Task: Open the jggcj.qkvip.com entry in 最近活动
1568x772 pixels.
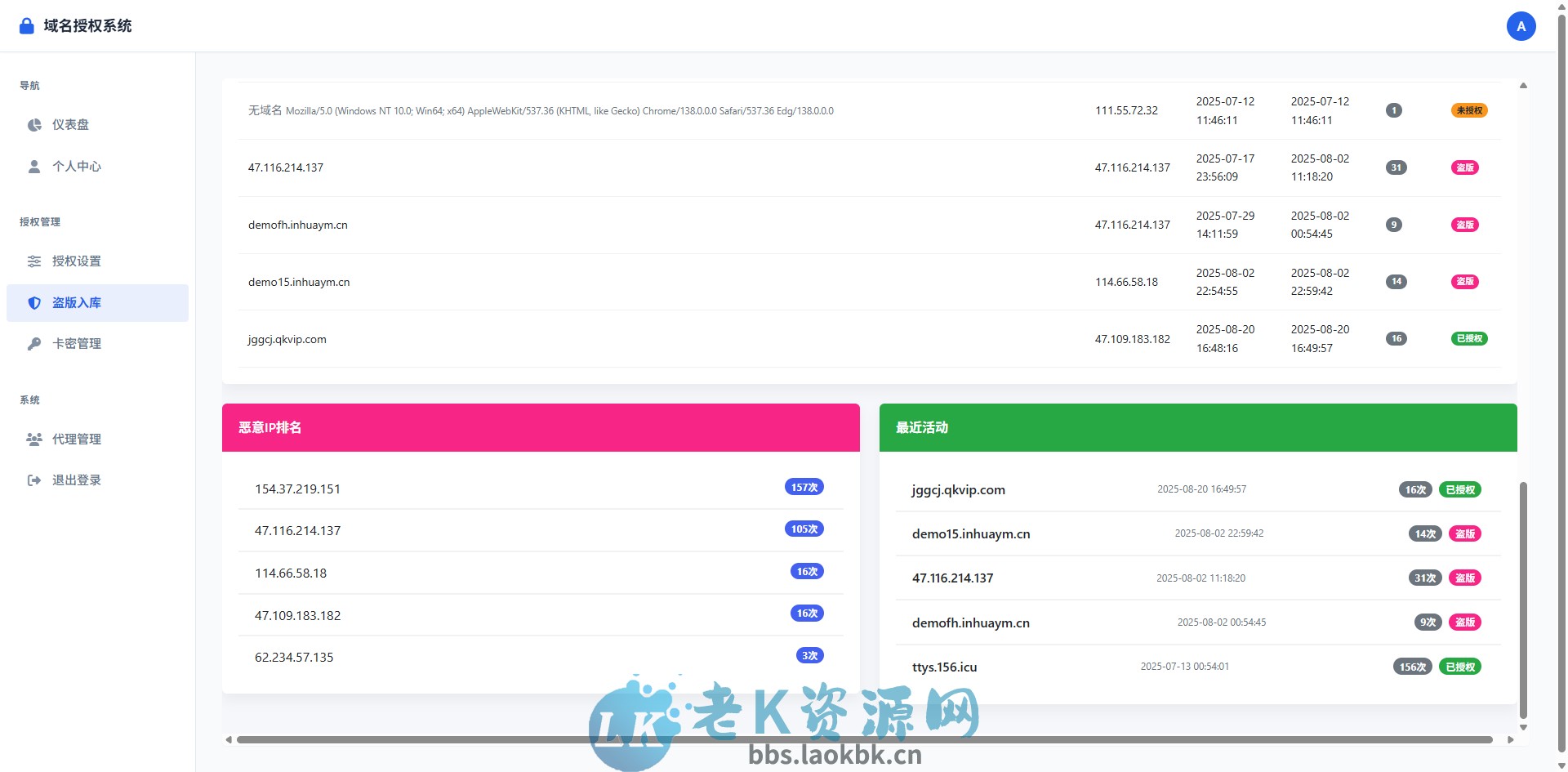Action: 958,489
